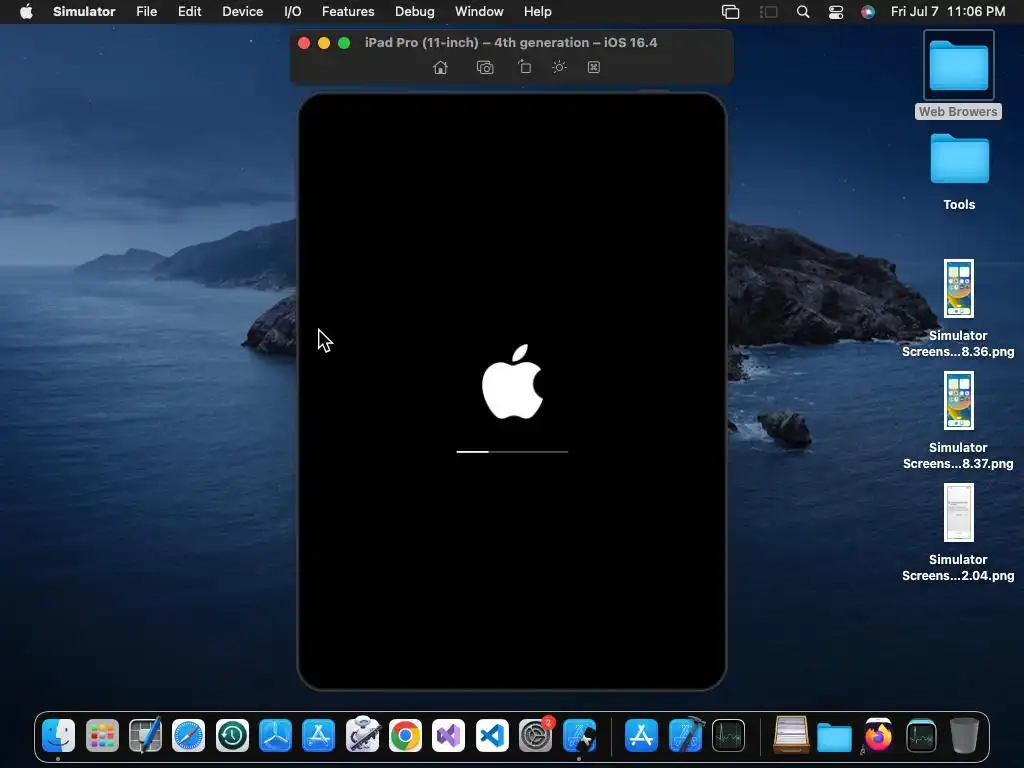Open the propeller-icon app in the Dock
Image resolution: width=1024 pixels, height=768 pixels.
pyautogui.click(x=275, y=736)
